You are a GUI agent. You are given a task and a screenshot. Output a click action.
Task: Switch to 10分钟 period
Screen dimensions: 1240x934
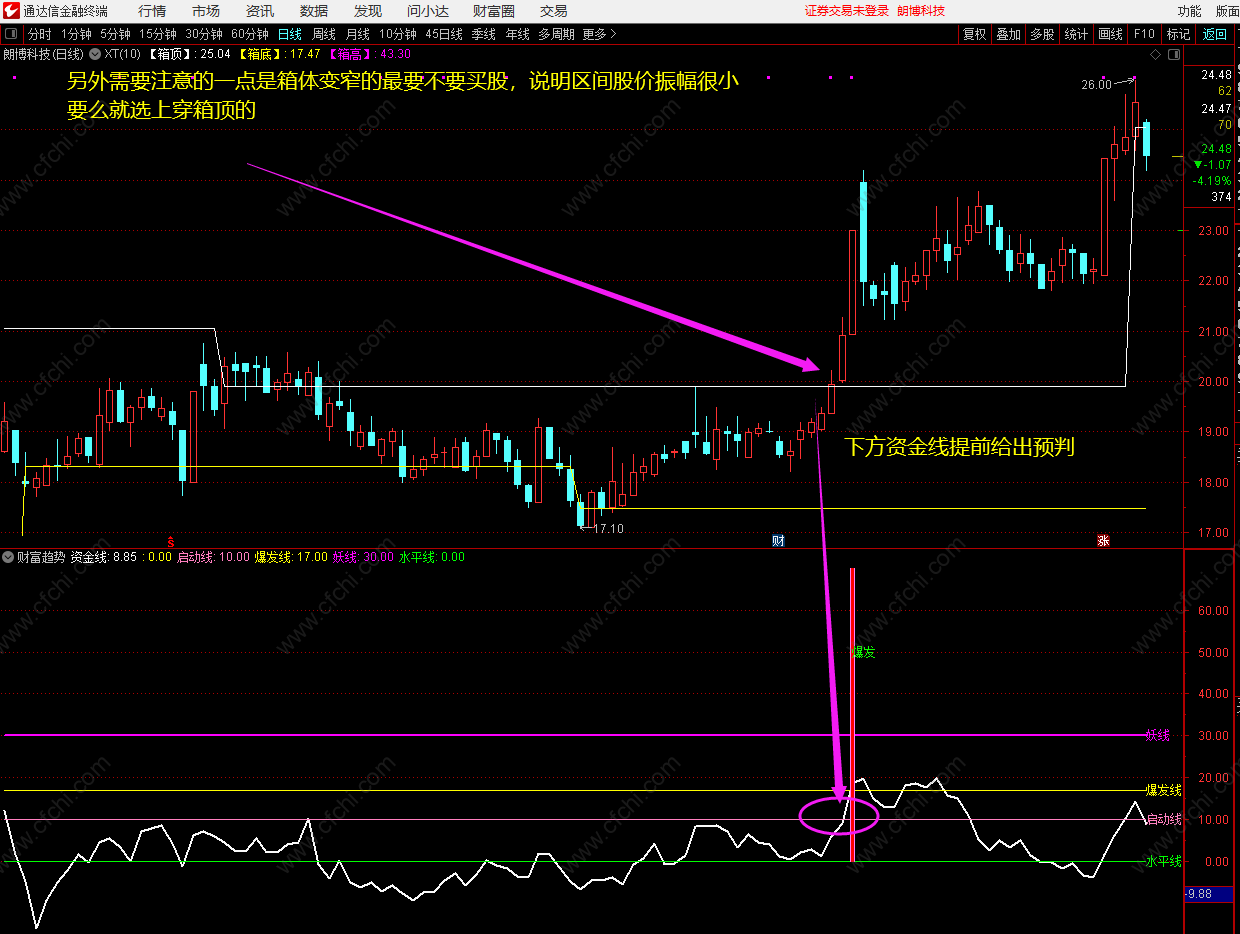pos(398,34)
